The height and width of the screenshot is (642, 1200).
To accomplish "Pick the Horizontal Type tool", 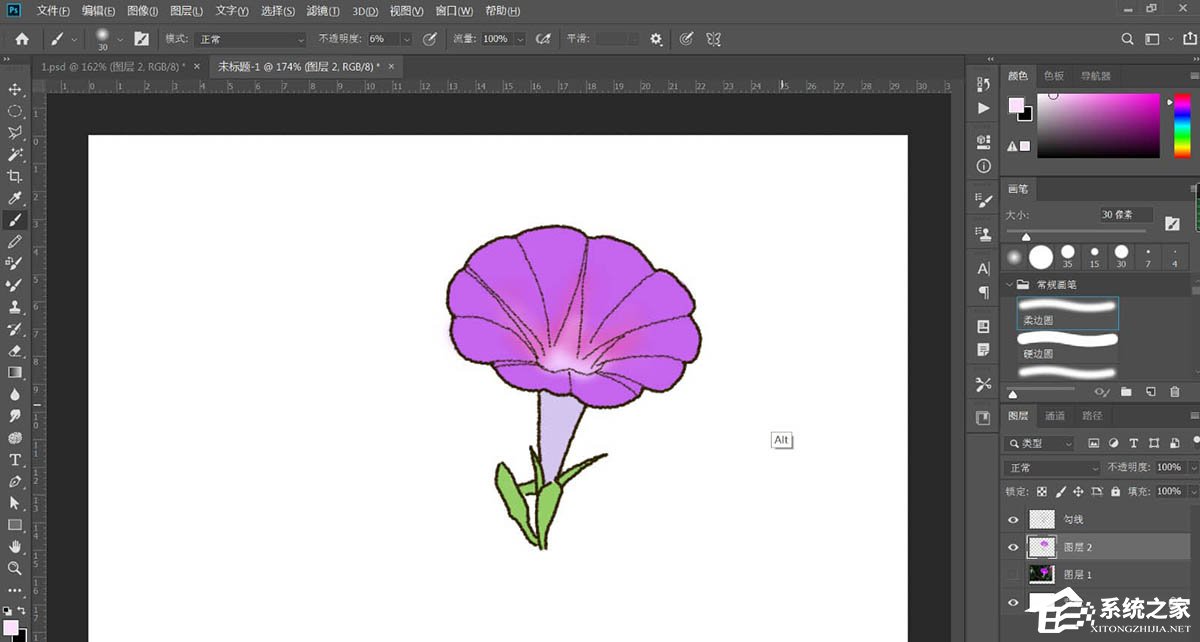I will click(14, 460).
